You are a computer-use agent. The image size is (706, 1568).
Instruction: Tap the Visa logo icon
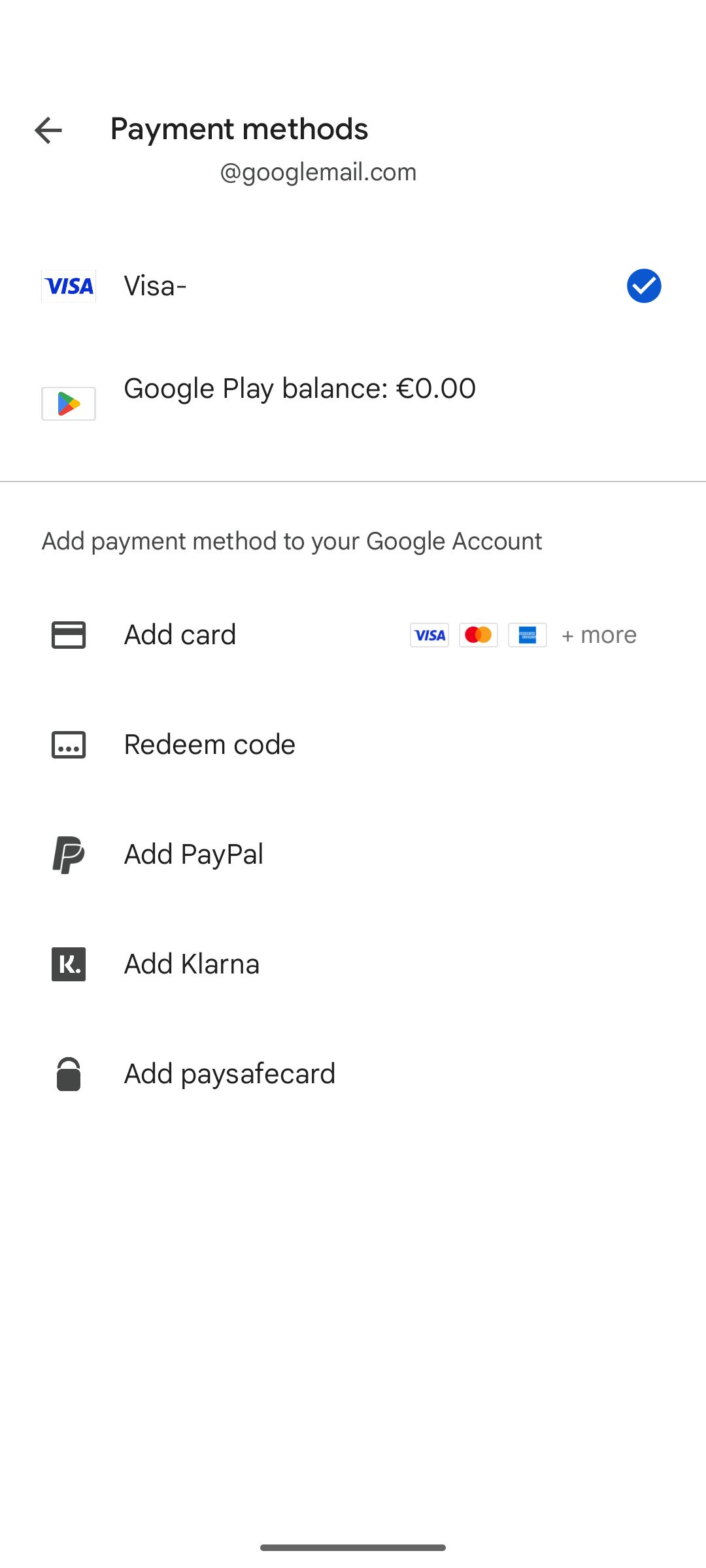click(69, 286)
